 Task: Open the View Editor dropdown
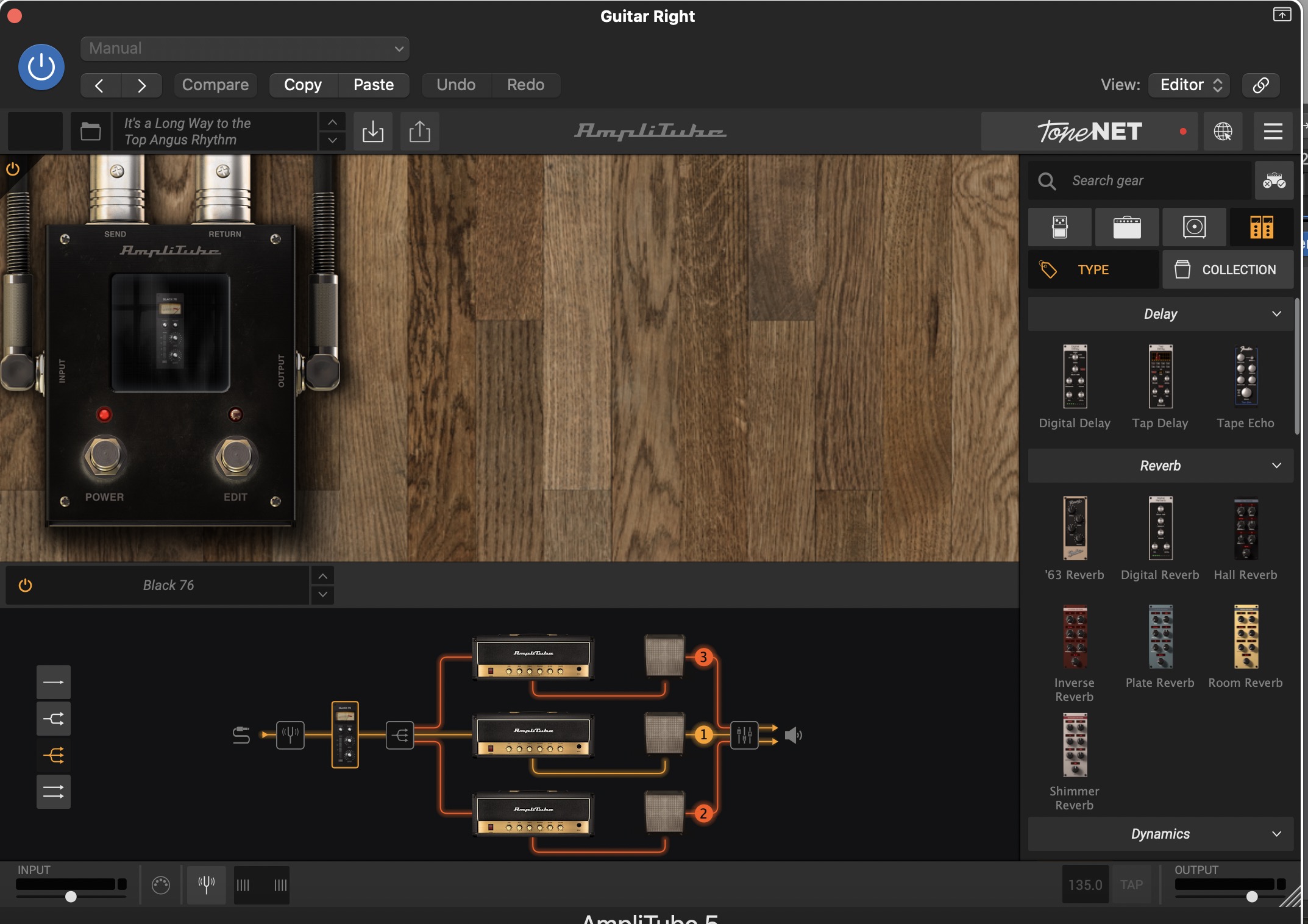pos(1189,85)
